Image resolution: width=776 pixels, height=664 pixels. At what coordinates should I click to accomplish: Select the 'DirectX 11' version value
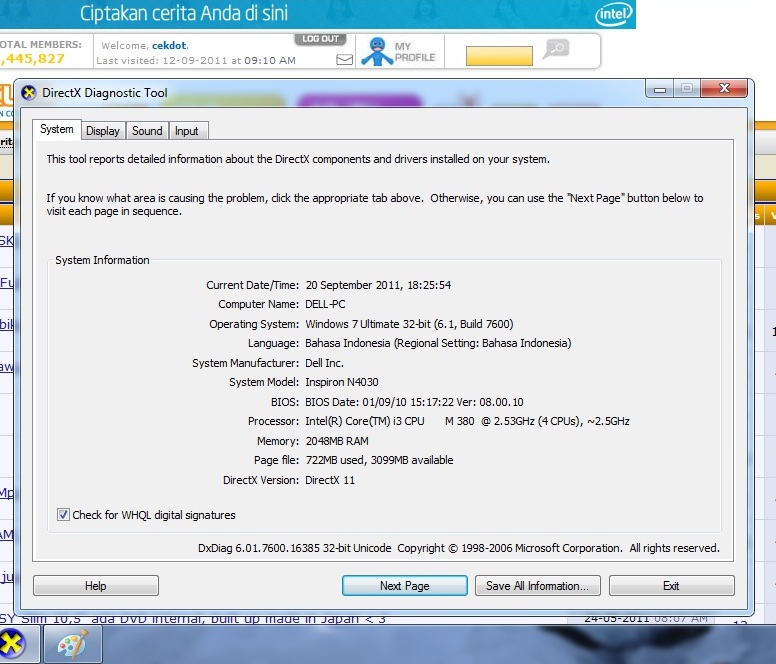[330, 480]
